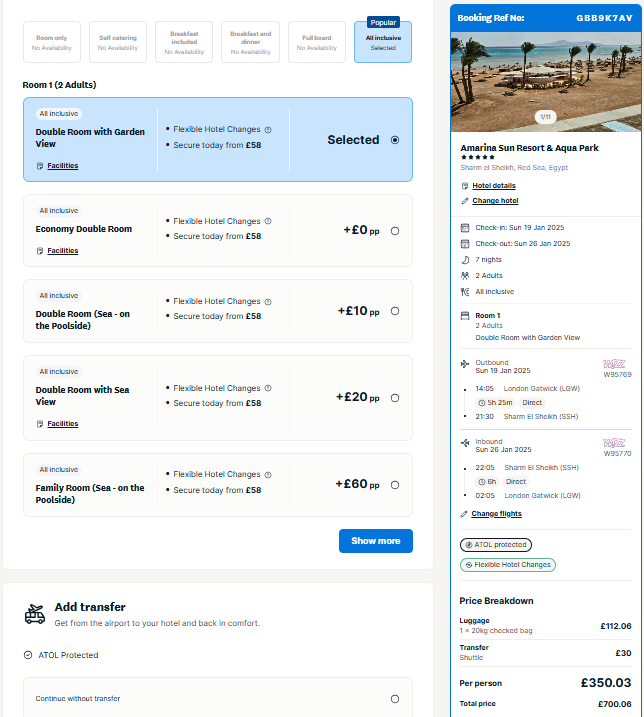The width and height of the screenshot is (644, 717).
Task: Click the Wizz airline logo for the inbound flight
Action: coord(614,443)
